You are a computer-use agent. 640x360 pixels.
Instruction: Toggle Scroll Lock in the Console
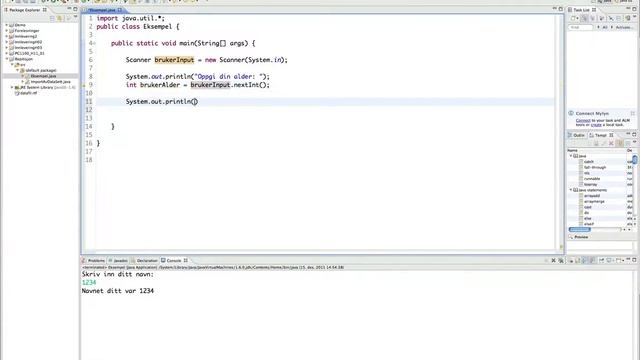(578, 260)
